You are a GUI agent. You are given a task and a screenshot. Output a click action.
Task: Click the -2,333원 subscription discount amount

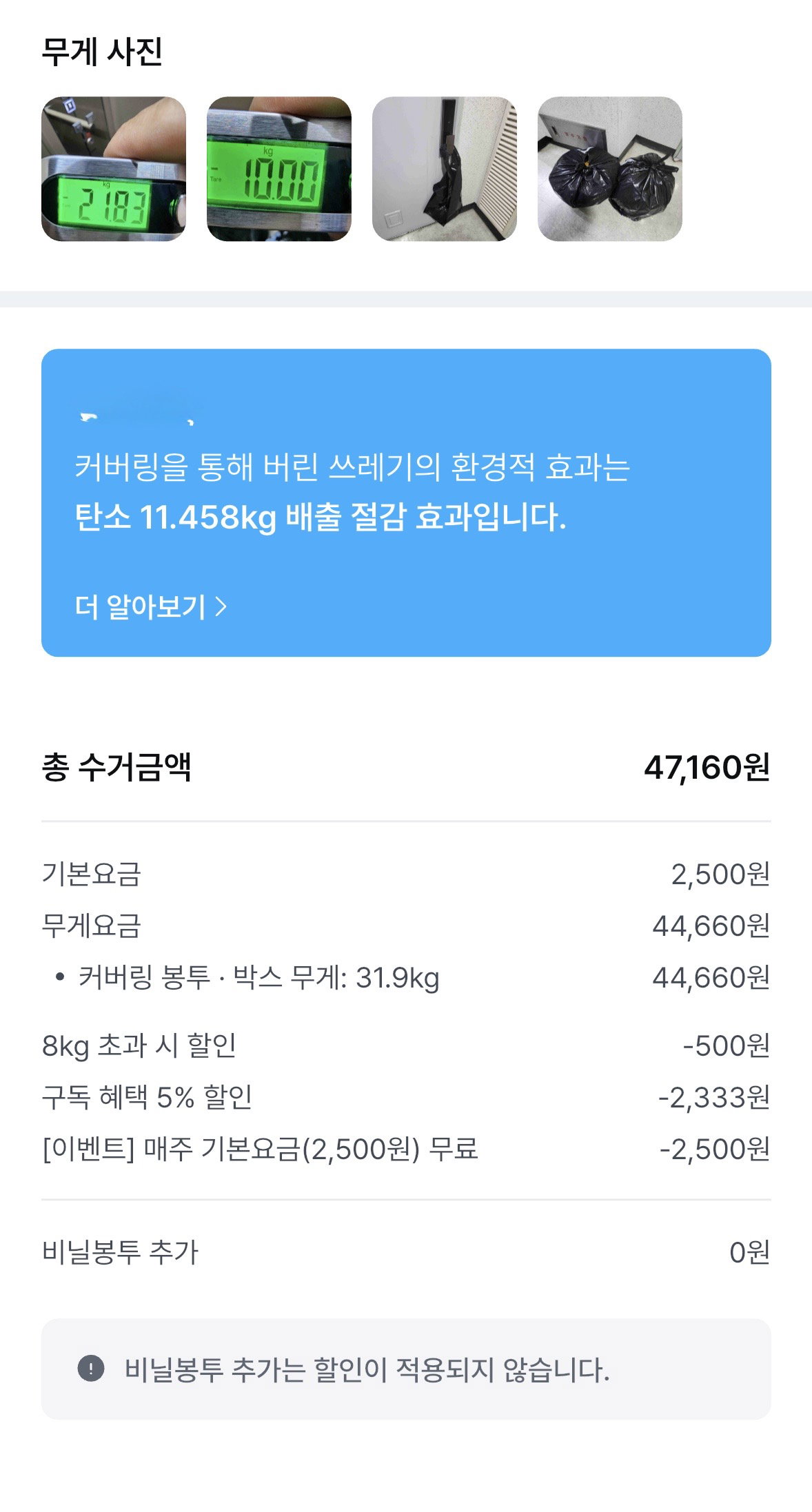click(714, 1097)
